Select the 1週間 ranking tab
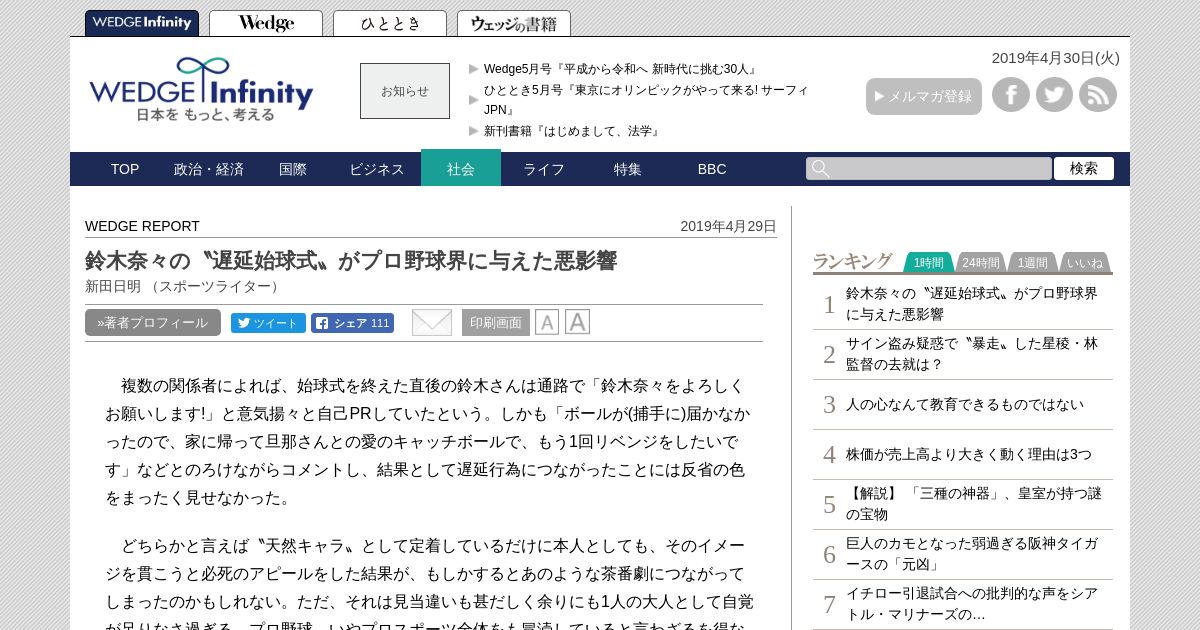The image size is (1200, 630). pyautogui.click(x=1033, y=262)
